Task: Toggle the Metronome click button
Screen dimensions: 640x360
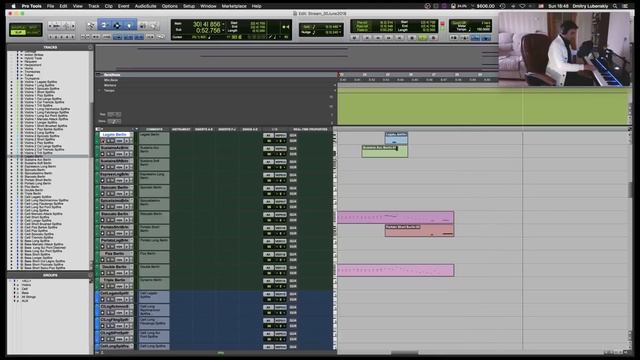Action: coord(464,38)
